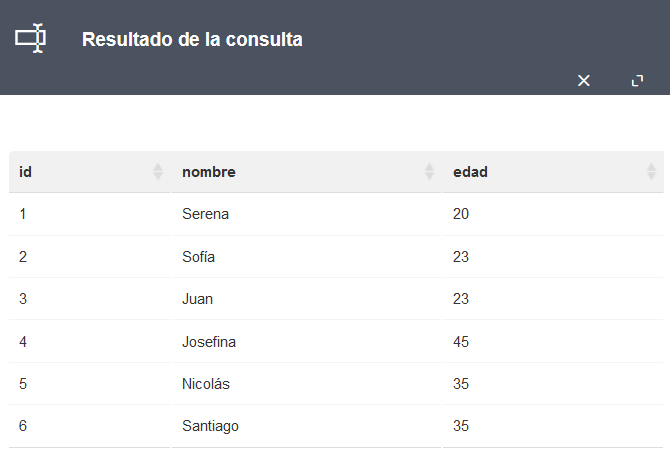Click the age 20 cell for Serena

pos(553,214)
